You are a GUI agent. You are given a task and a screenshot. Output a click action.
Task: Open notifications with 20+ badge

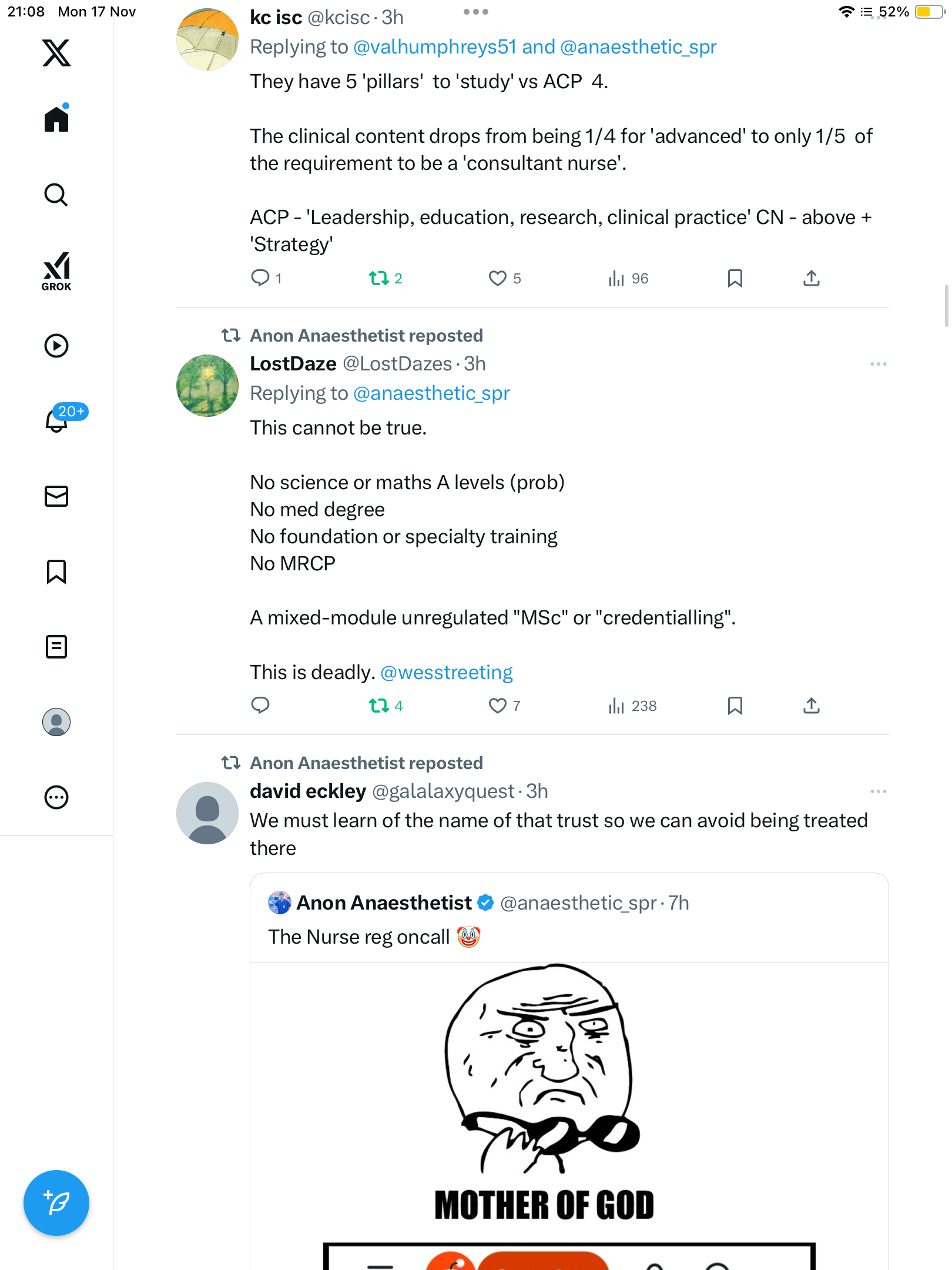click(x=58, y=420)
